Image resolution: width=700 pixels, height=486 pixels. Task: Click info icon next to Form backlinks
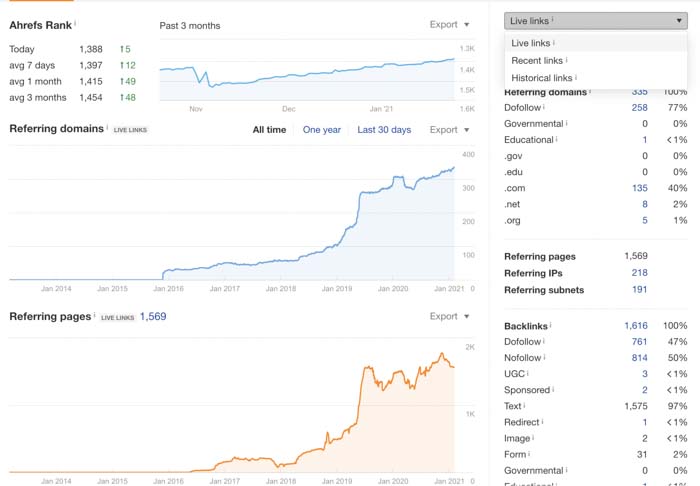tap(529, 453)
